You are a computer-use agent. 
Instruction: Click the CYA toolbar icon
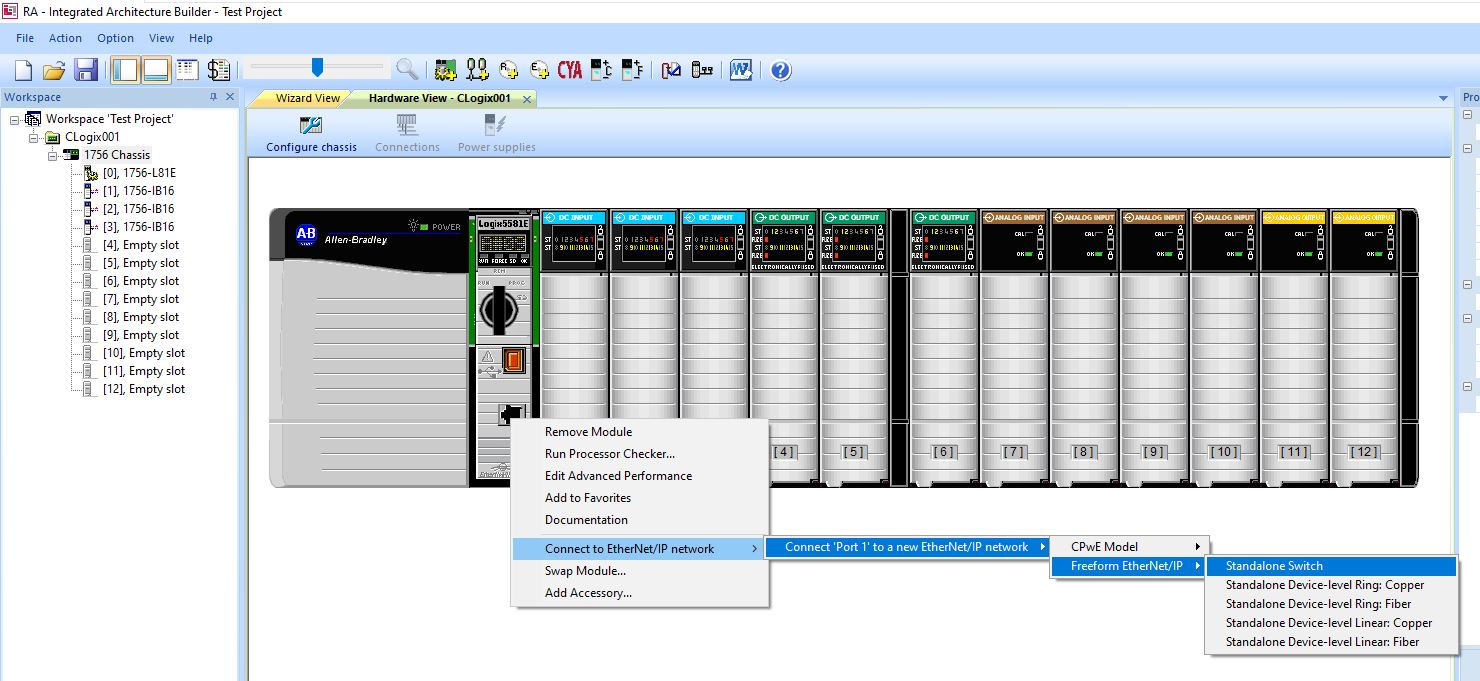[570, 70]
